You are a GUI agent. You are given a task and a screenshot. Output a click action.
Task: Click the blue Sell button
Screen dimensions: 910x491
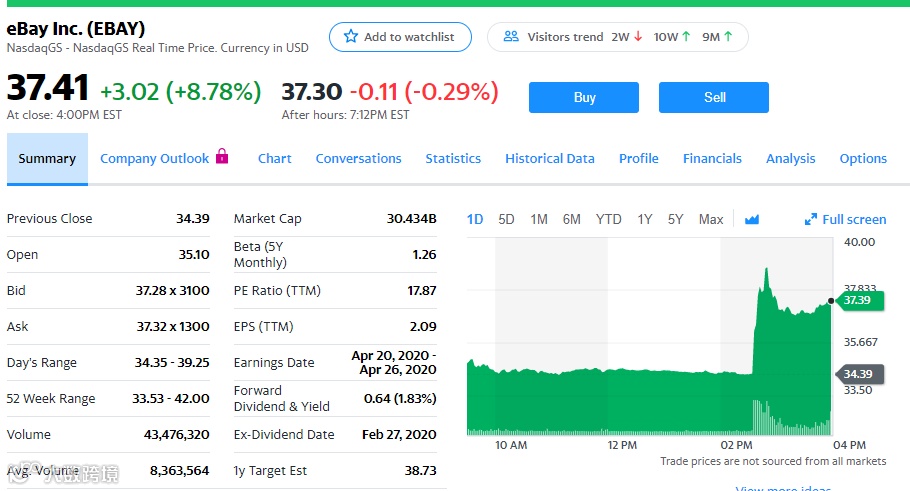pos(714,98)
